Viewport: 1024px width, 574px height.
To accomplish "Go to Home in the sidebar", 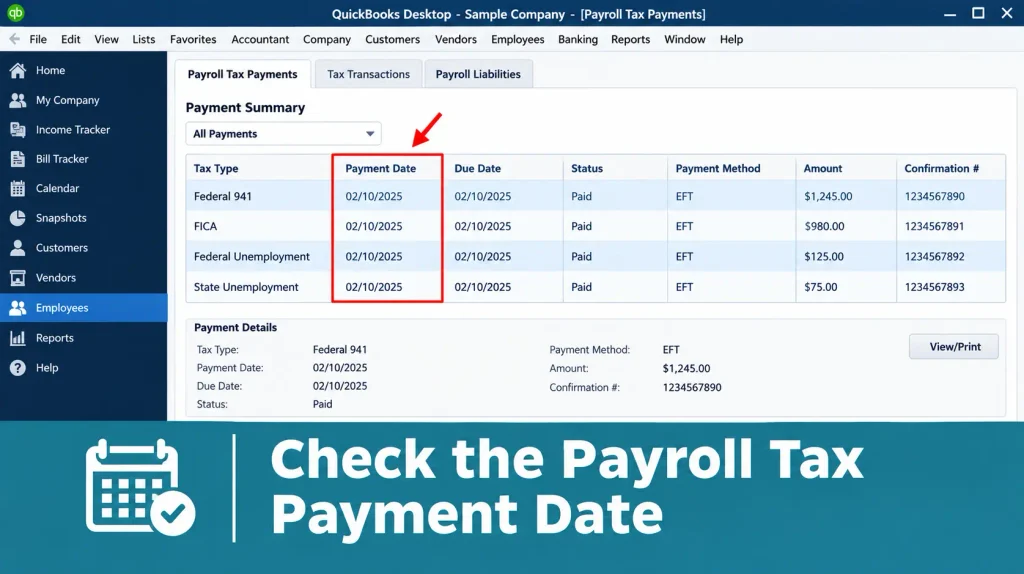I will 50,70.
